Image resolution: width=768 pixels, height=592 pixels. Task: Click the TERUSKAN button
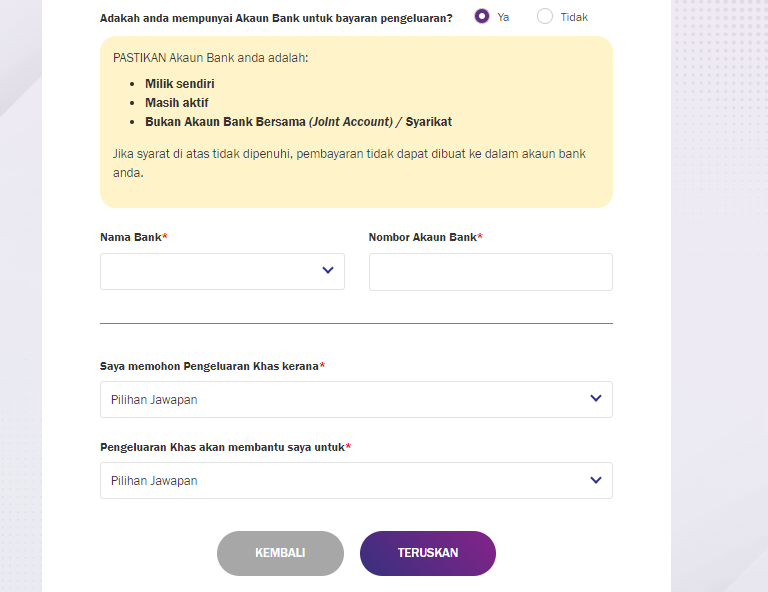(428, 553)
